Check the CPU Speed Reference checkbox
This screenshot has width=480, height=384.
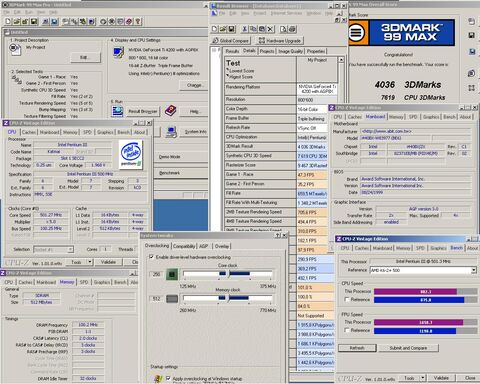(347, 300)
